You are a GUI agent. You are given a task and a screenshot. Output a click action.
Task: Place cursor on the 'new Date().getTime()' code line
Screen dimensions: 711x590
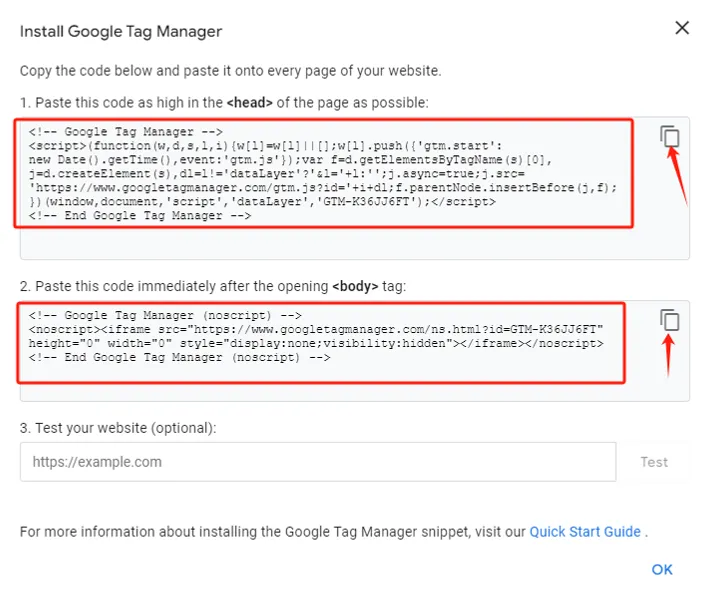pyautogui.click(x=290, y=160)
